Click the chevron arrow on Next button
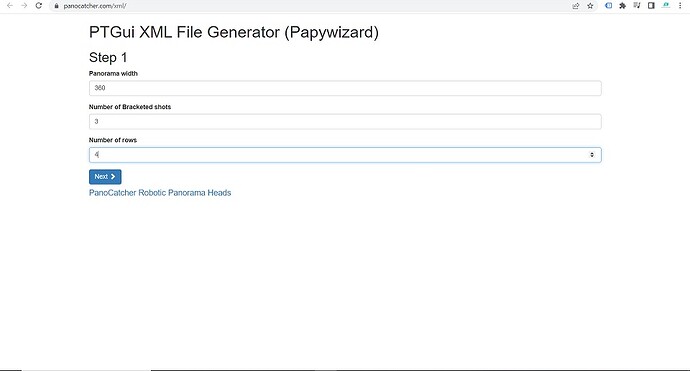The image size is (690, 371). (x=113, y=176)
